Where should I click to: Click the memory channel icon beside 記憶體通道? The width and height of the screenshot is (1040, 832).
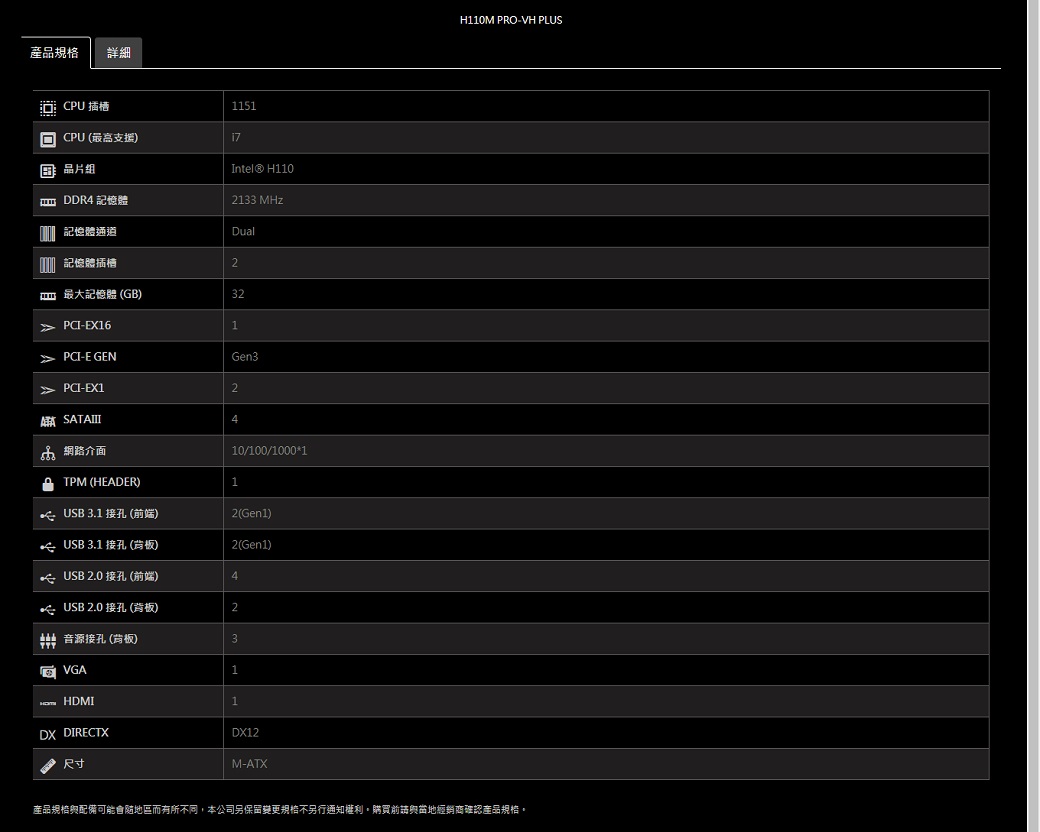48,233
